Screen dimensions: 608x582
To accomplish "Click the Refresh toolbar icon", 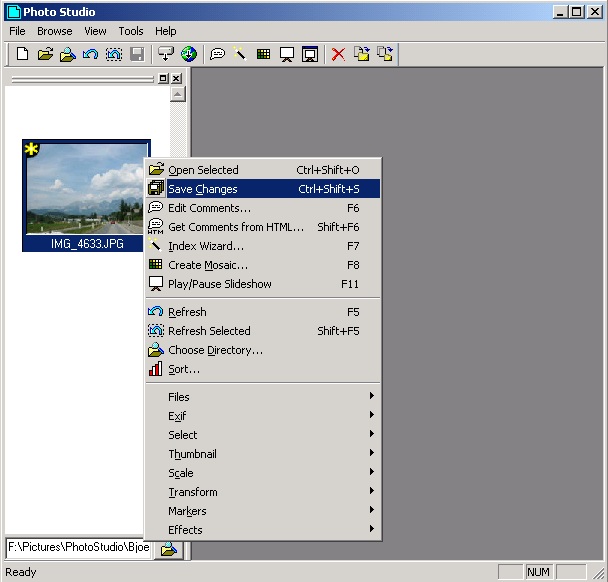I will pyautogui.click(x=90, y=54).
